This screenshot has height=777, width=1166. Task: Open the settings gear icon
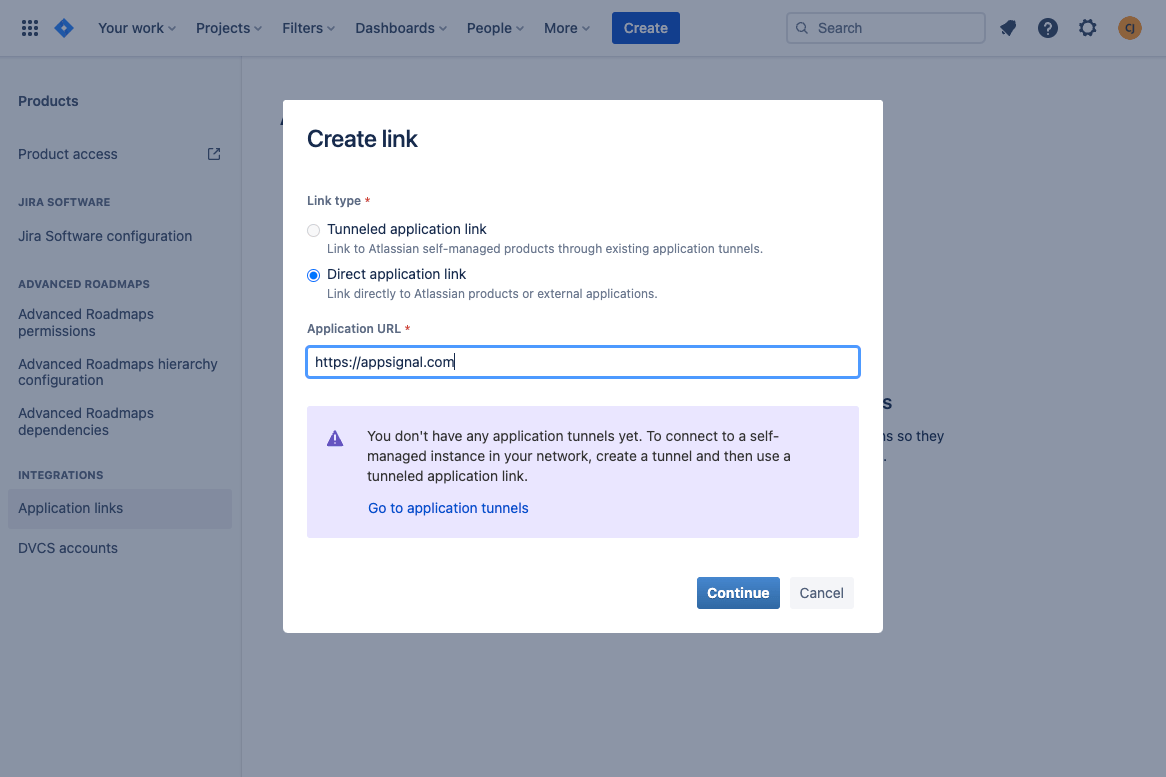[1087, 28]
